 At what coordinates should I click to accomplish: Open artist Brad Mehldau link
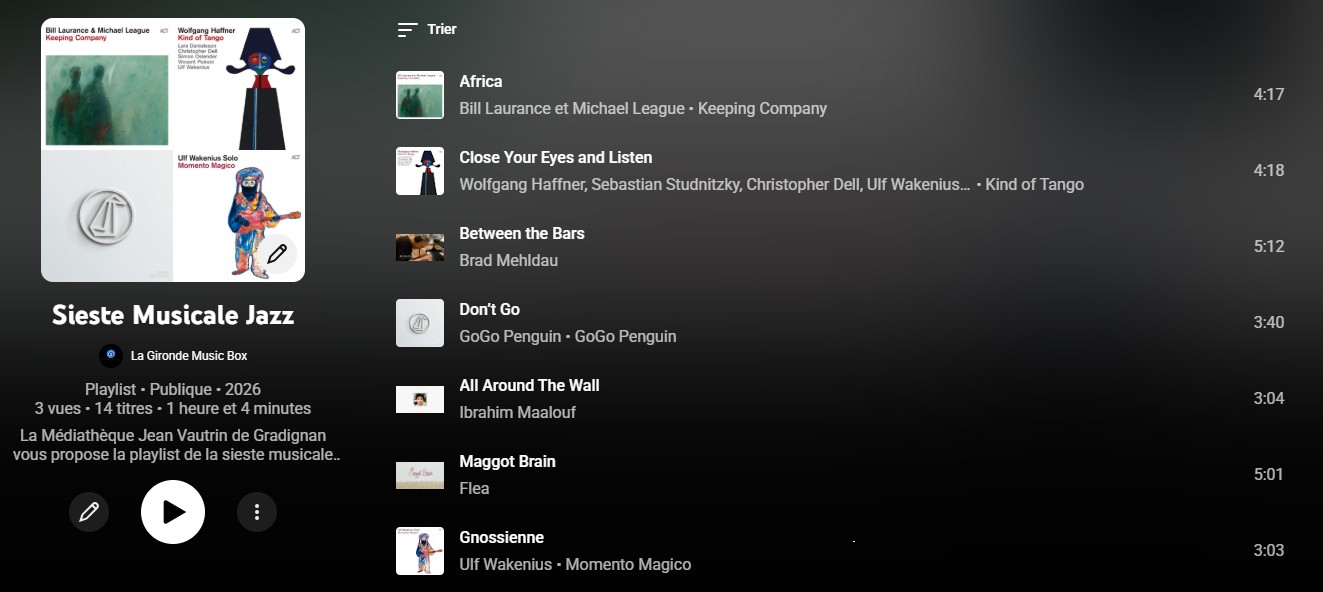509,260
